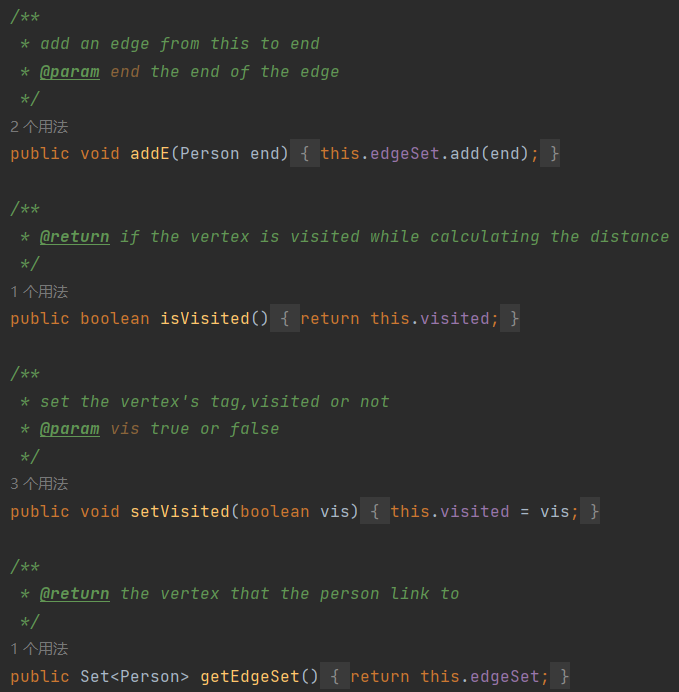Click the closing fold brace of setVisited
Image resolution: width=679 pixels, height=692 pixels.
(x=595, y=512)
